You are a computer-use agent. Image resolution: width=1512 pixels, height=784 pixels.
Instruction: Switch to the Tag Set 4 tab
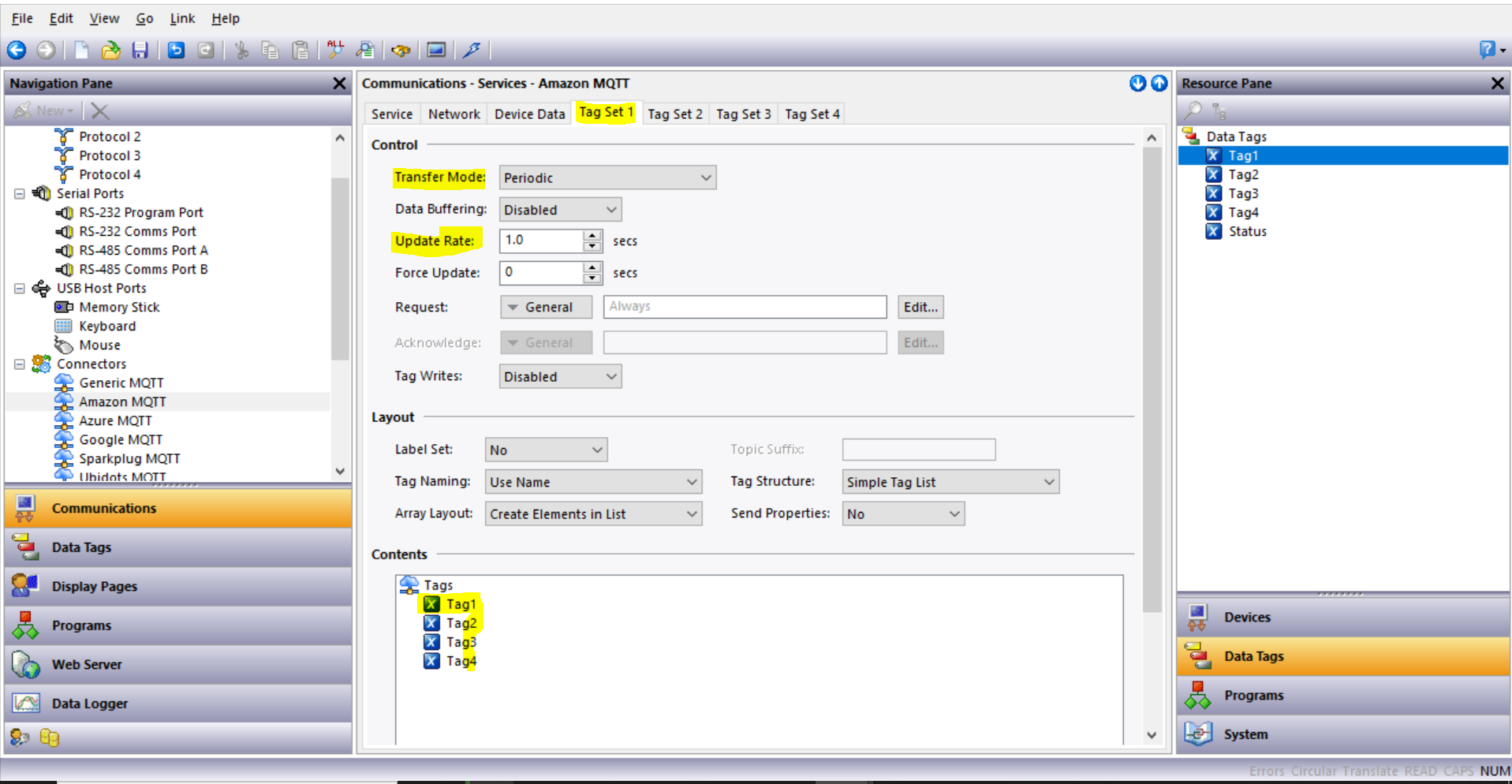pos(812,114)
